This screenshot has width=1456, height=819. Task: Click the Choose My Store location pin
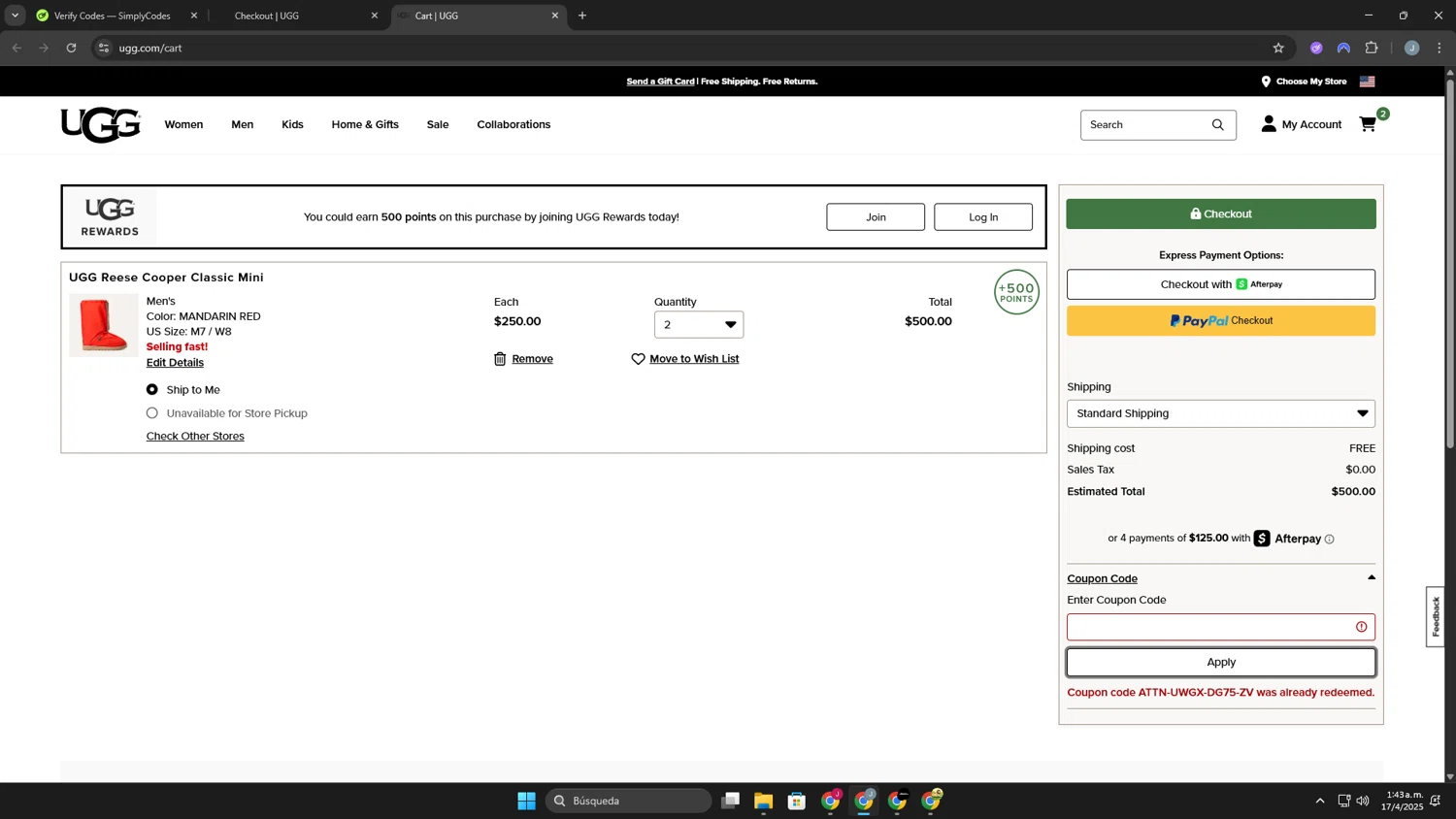click(x=1266, y=82)
